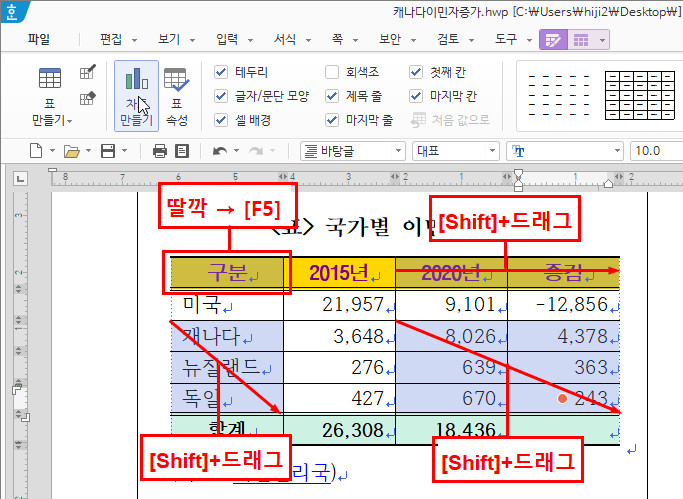Click the ruler tab type icon
Screen dimensions: 683x499
[x=20, y=178]
